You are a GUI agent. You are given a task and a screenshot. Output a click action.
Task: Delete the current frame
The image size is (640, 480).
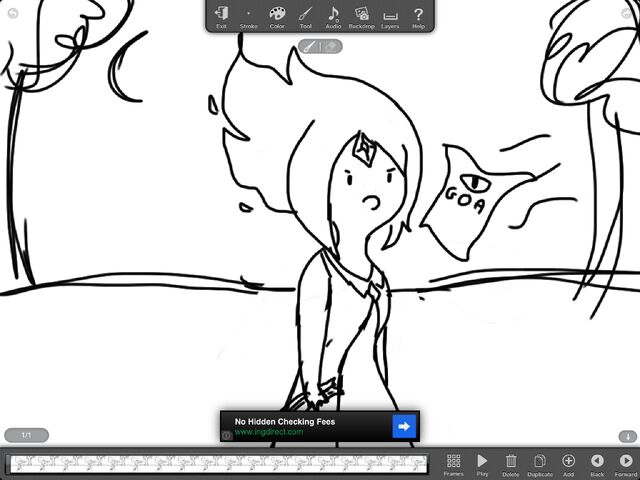click(511, 465)
